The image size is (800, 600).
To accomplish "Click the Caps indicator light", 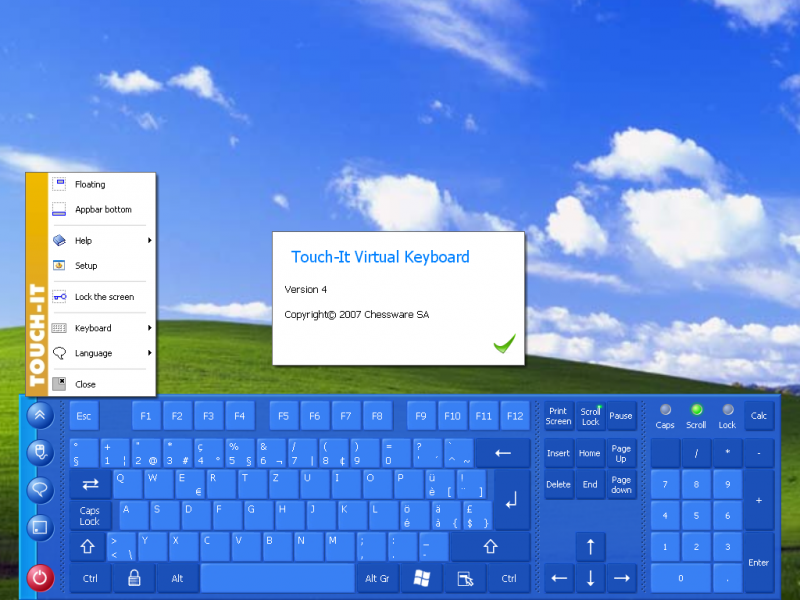I will point(665,410).
